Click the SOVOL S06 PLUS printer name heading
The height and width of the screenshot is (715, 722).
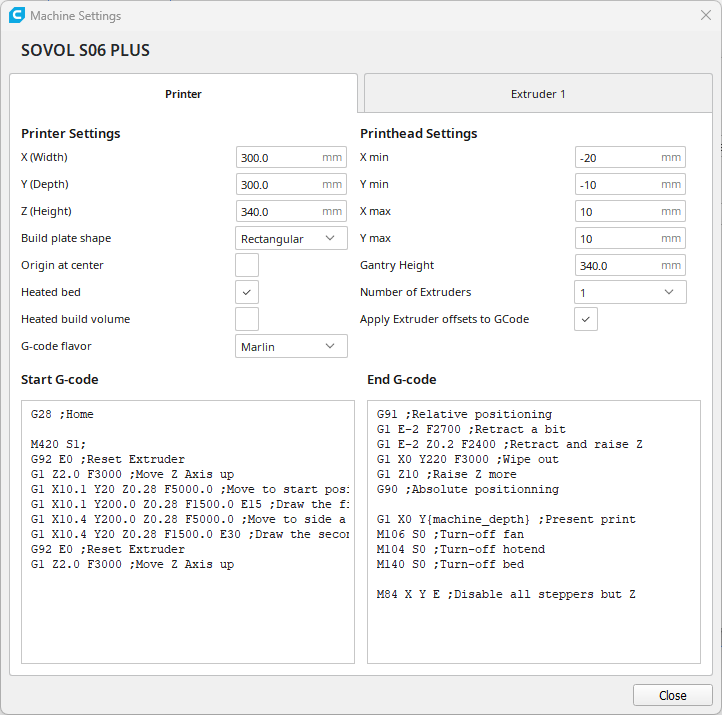[x=85, y=50]
